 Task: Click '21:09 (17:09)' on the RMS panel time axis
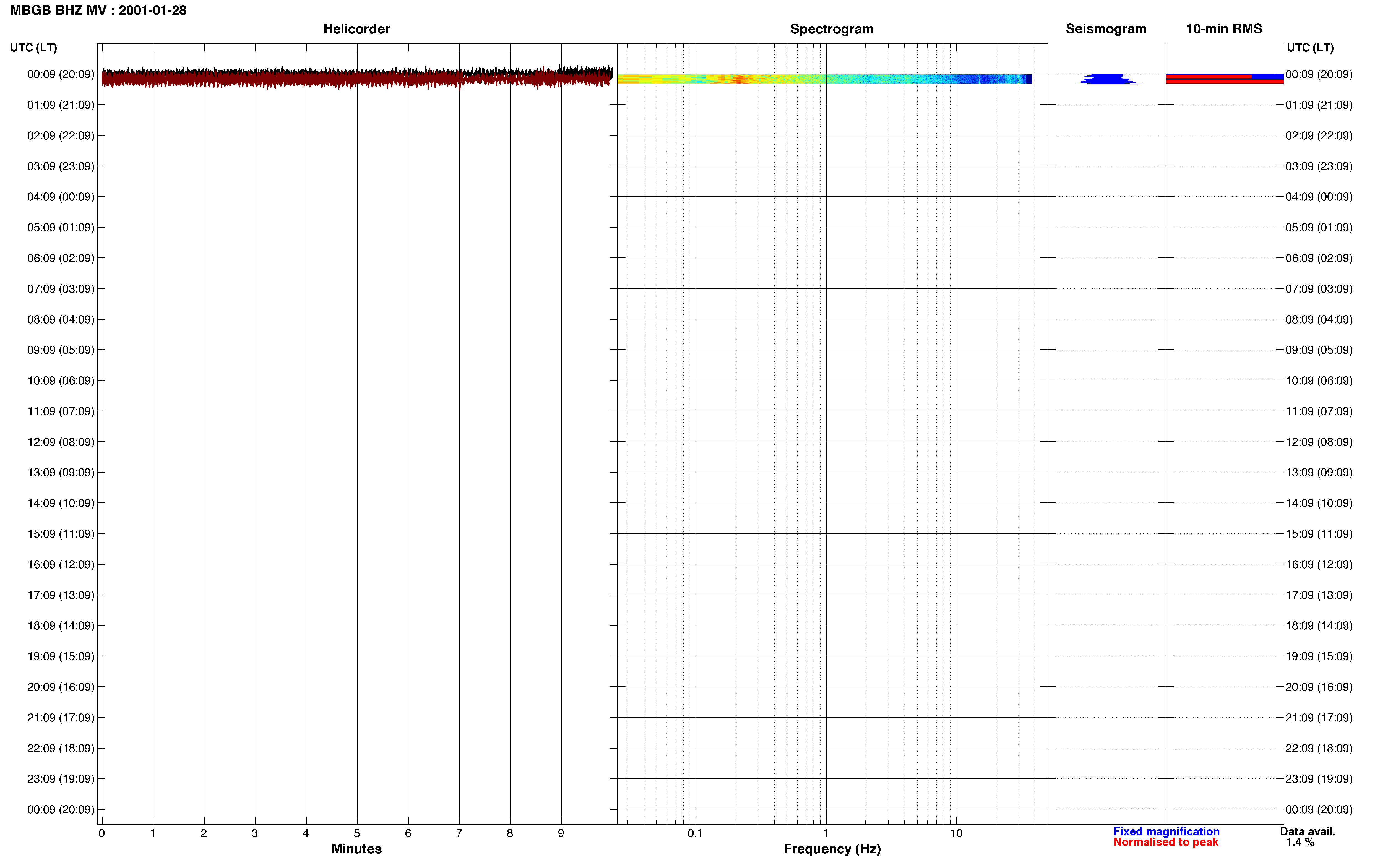1319,718
